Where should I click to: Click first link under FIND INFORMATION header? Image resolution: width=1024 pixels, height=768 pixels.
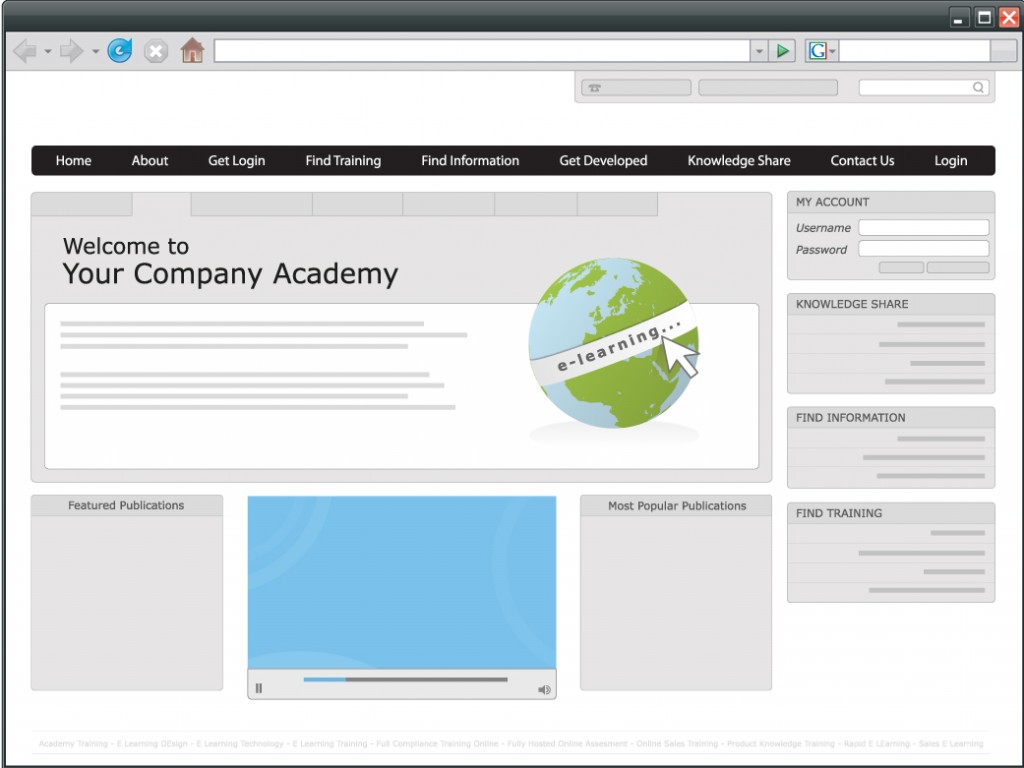[x=940, y=439]
